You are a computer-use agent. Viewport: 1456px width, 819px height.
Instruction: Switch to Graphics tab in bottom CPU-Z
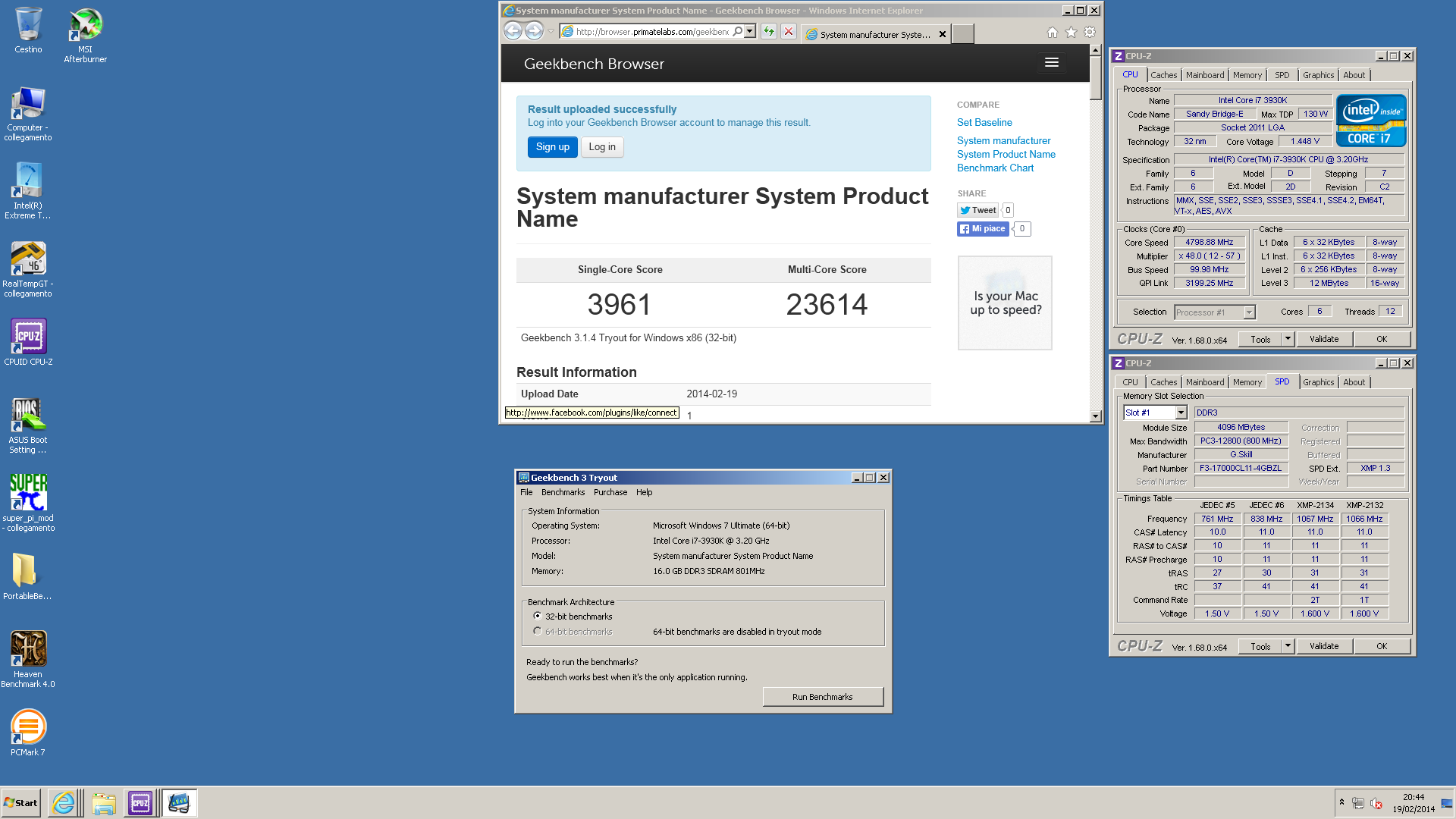(x=1318, y=382)
